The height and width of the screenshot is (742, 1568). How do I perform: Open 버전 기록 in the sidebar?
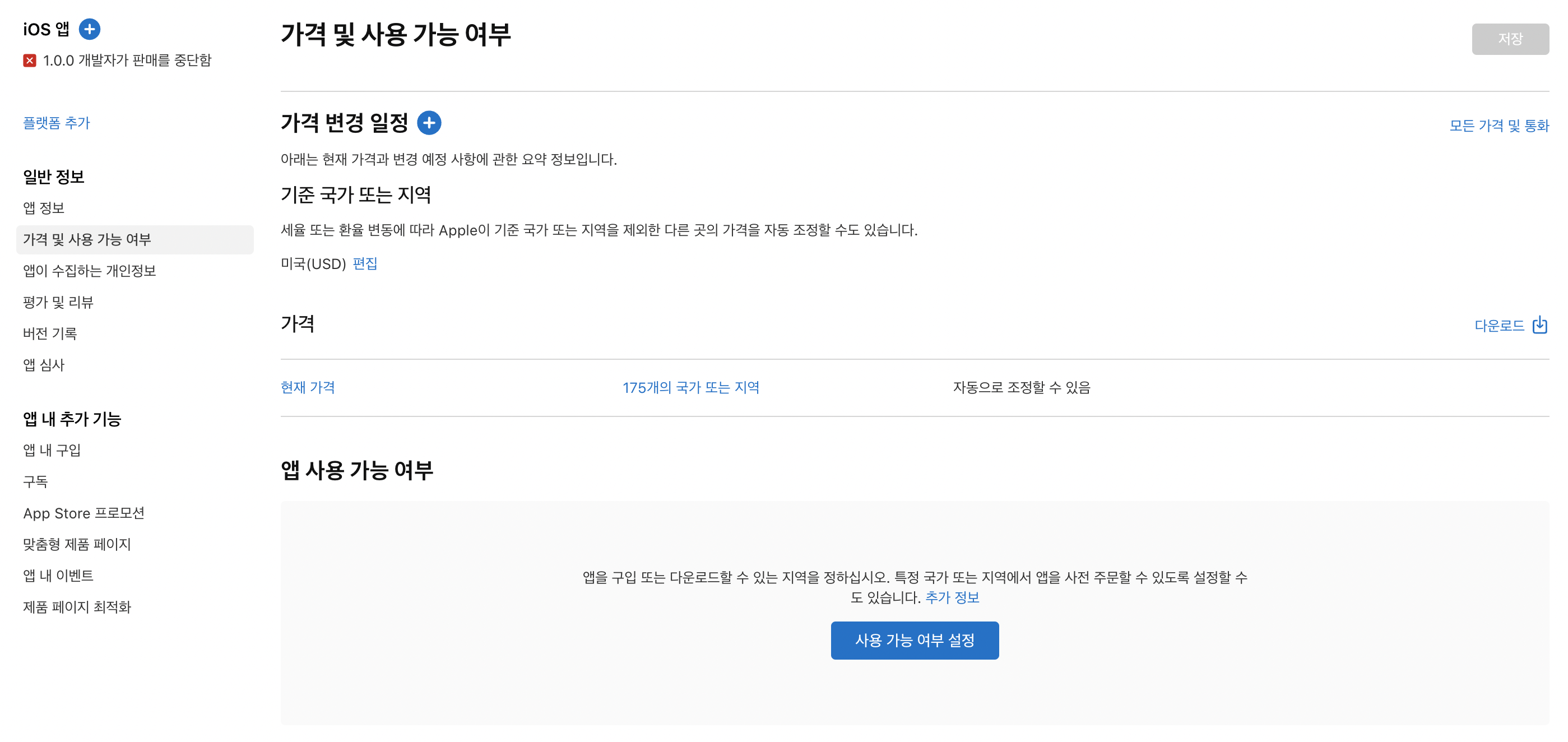(50, 333)
